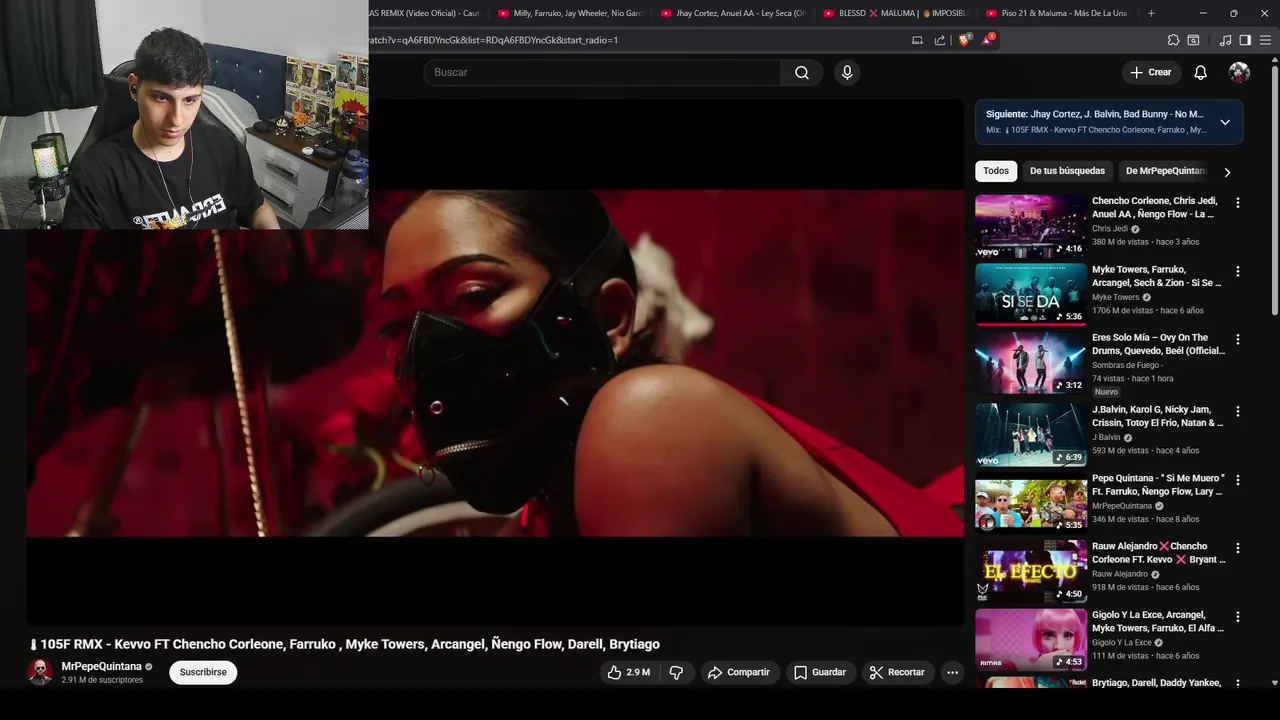Select the De MrPepeQuintana chip
Screen dimensions: 1280x720
tap(1166, 171)
